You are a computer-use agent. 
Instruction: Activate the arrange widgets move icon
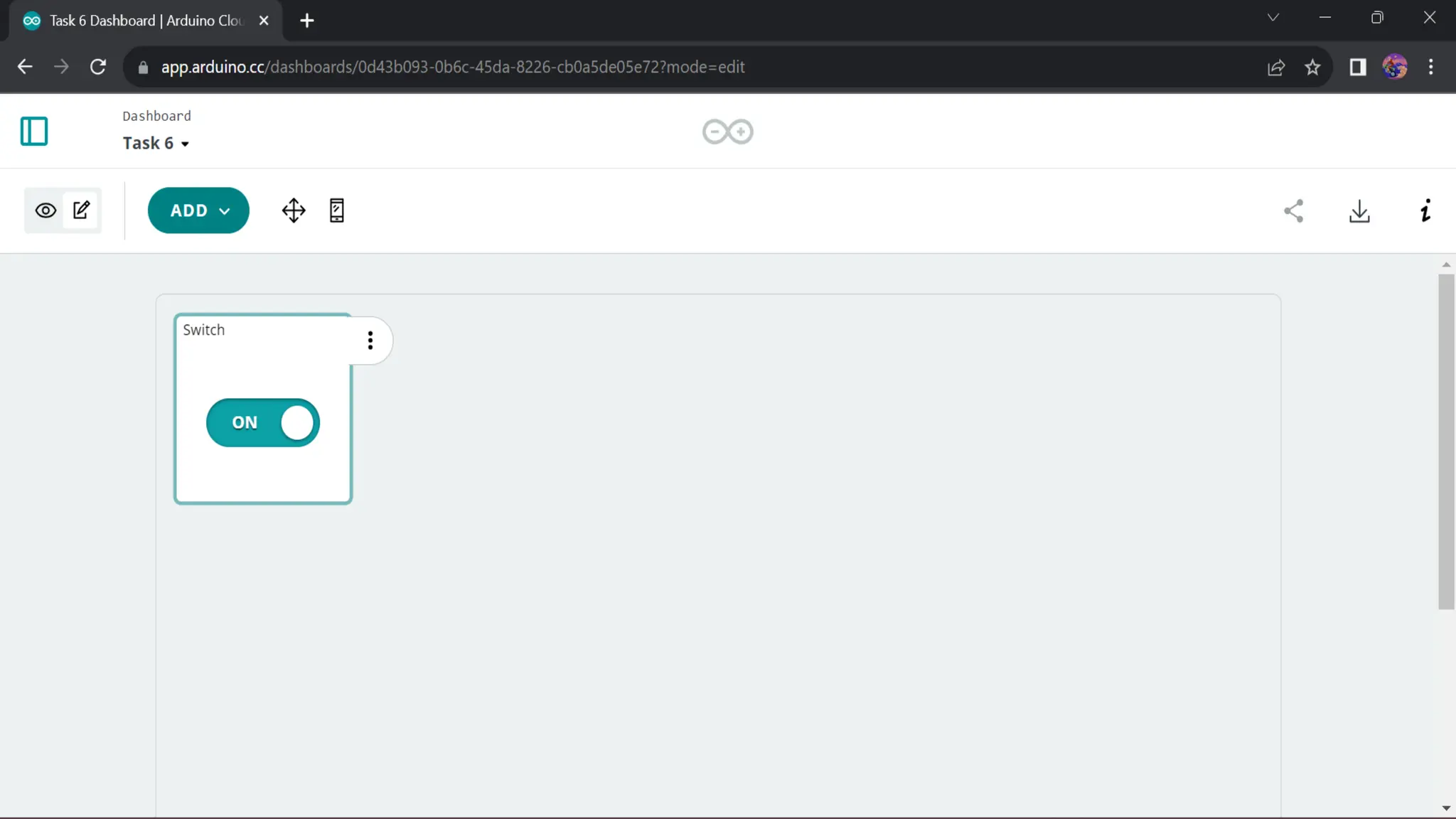[294, 210]
